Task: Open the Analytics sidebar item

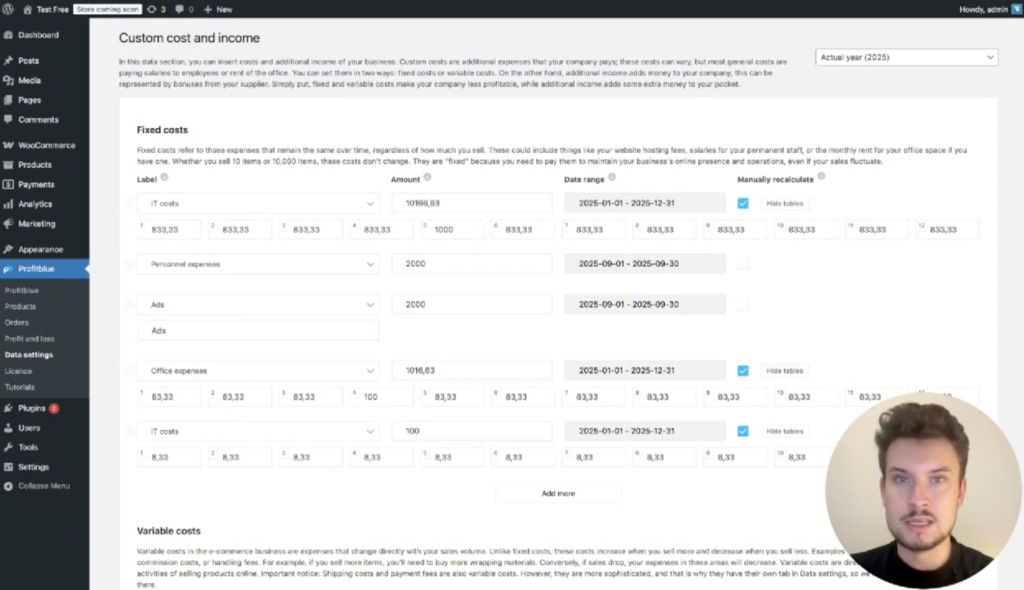Action: (x=35, y=204)
